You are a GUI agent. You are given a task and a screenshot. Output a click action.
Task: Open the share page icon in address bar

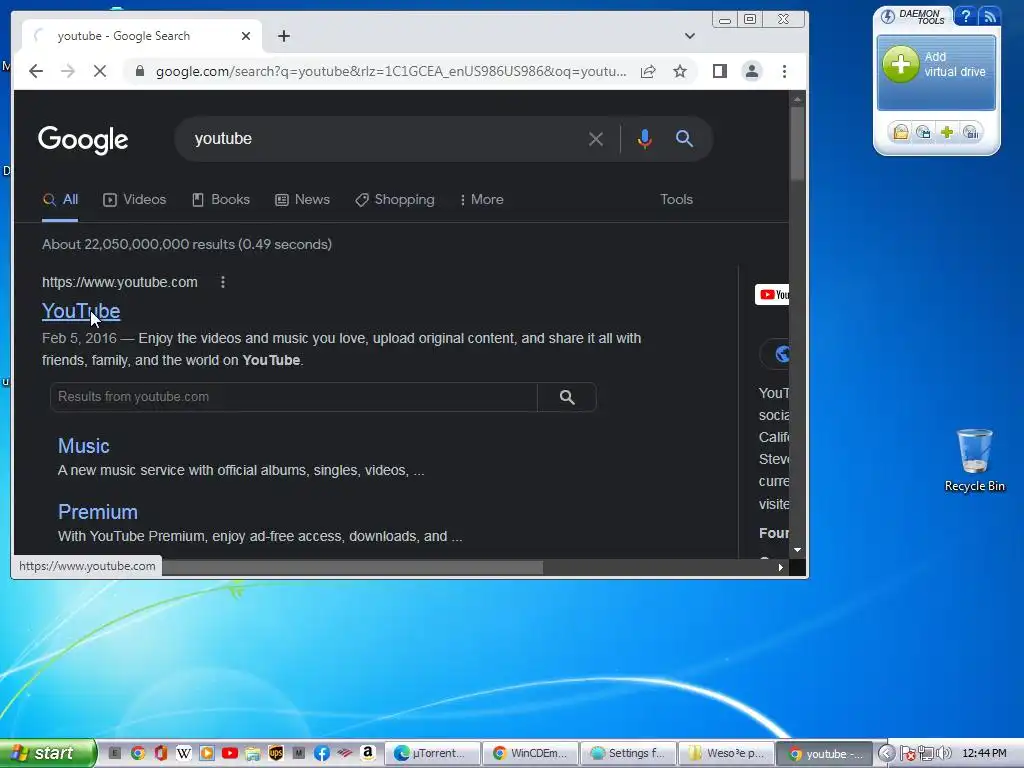(x=648, y=71)
